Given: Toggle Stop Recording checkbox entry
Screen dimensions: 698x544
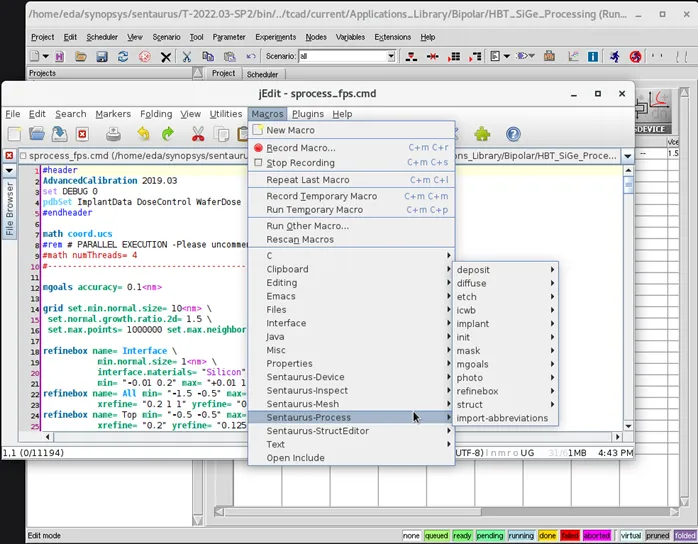Looking at the screenshot, I should tap(258, 162).
